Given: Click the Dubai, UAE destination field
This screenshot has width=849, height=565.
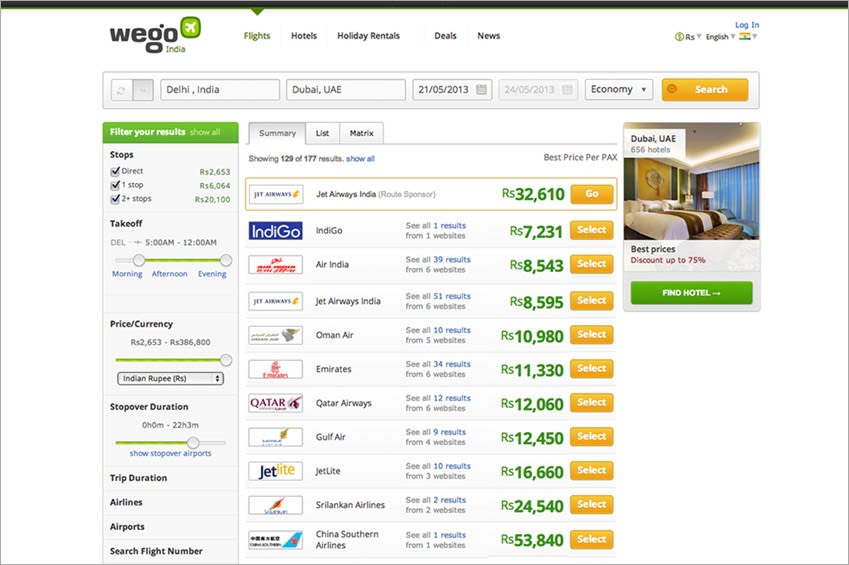Looking at the screenshot, I should click(345, 90).
